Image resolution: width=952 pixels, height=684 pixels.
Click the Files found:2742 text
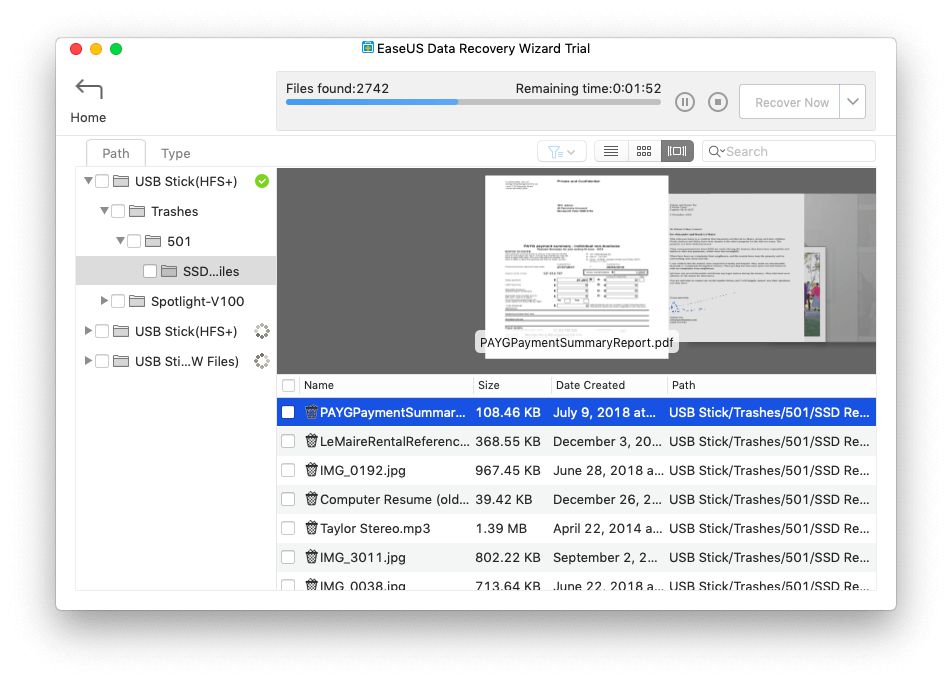[337, 89]
